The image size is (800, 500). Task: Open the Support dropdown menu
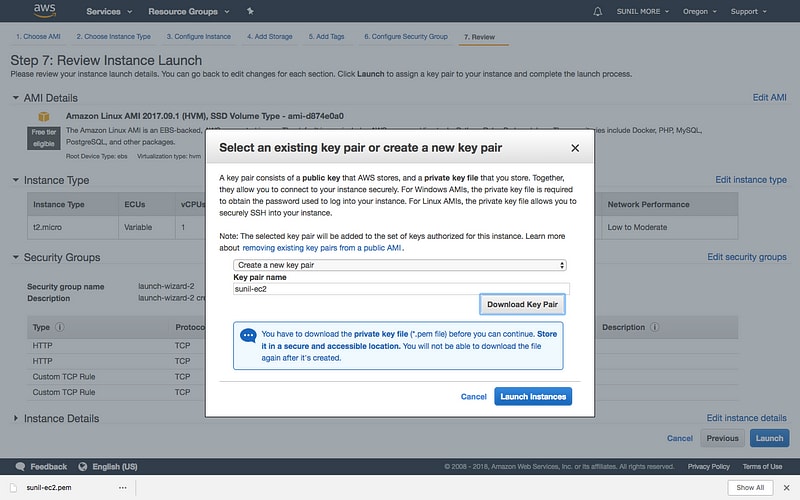coord(748,11)
